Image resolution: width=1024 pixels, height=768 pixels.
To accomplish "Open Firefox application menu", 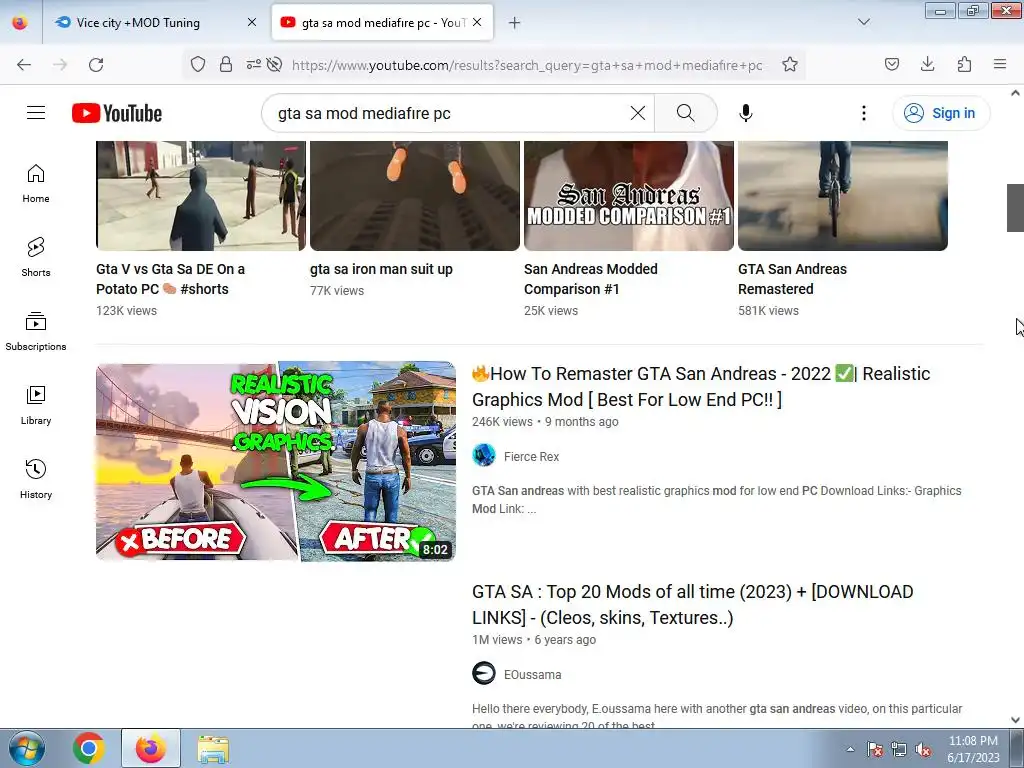I will 1000,64.
